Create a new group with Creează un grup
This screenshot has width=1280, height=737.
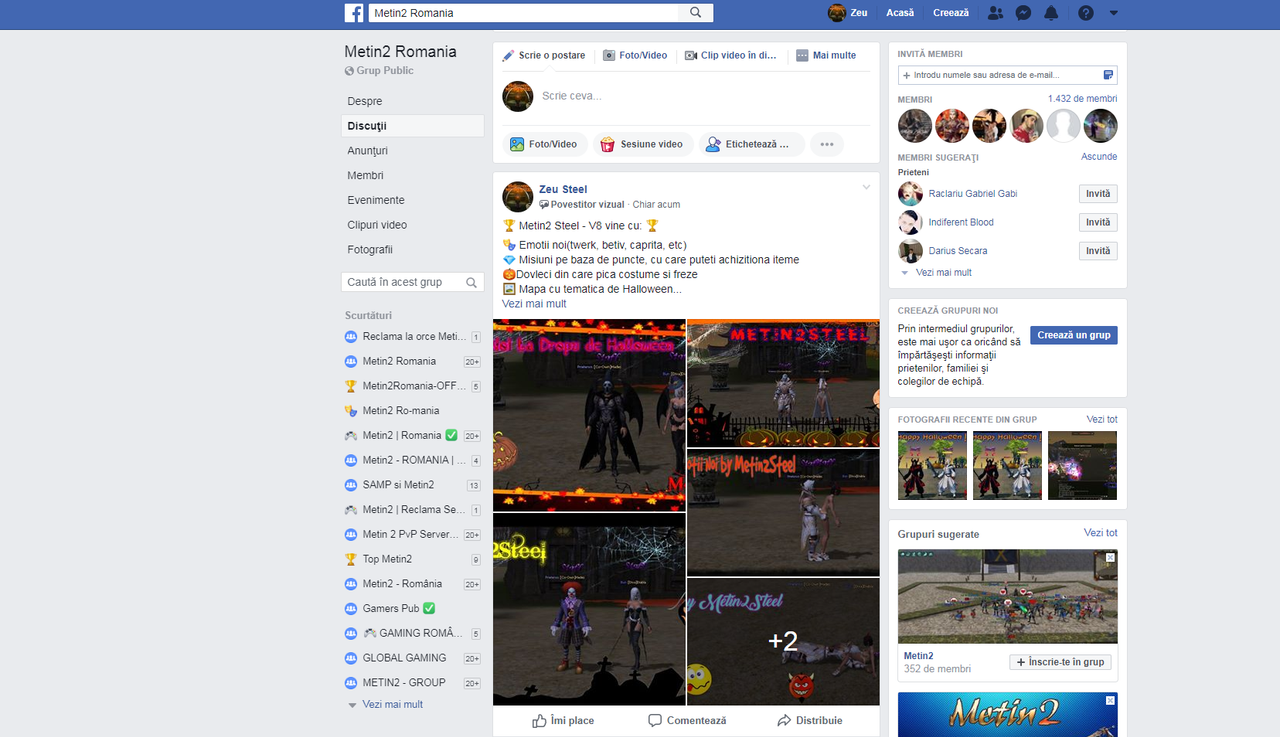point(1073,335)
